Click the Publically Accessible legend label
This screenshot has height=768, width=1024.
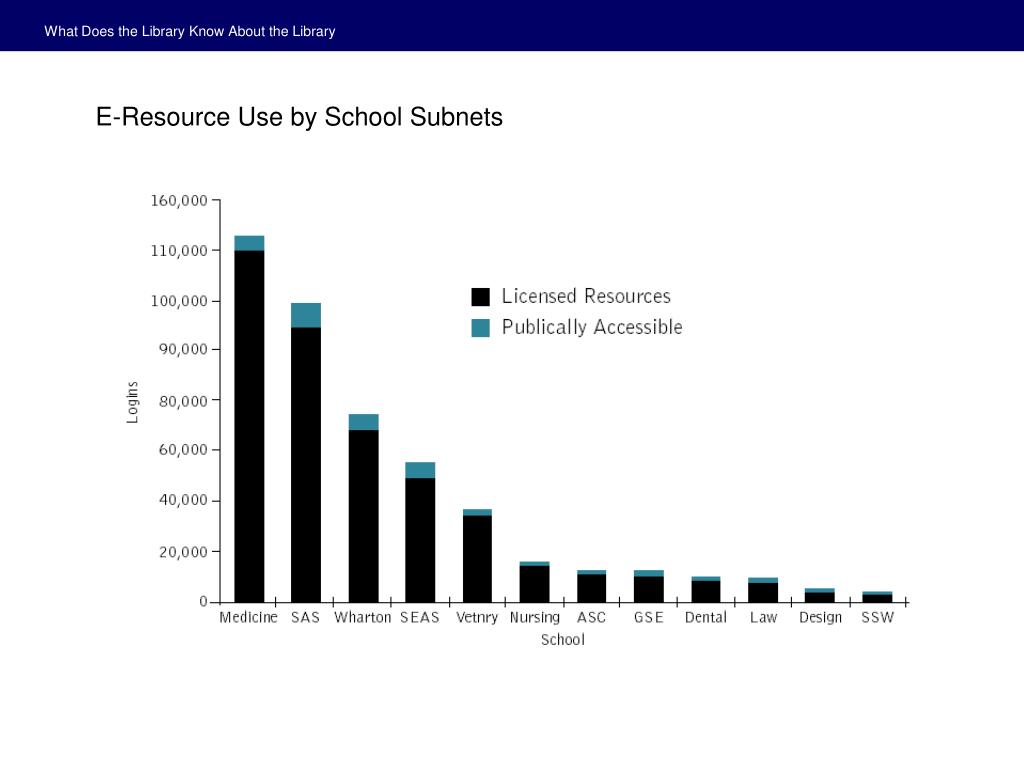pyautogui.click(x=592, y=327)
